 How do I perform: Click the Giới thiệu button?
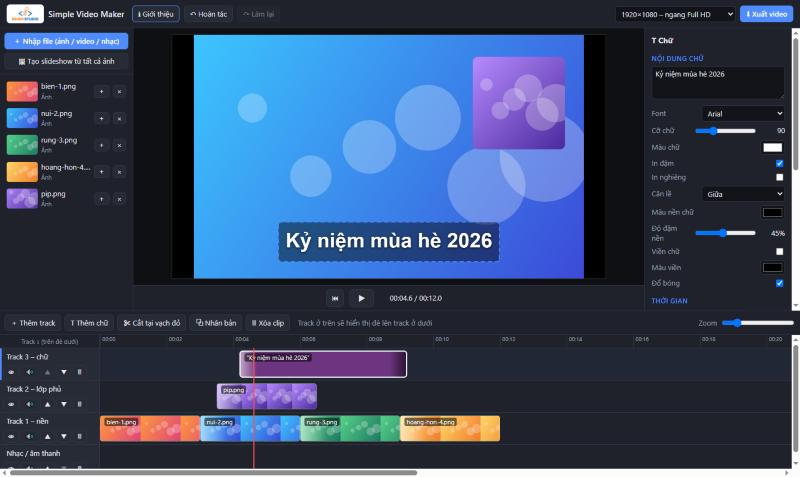156,14
